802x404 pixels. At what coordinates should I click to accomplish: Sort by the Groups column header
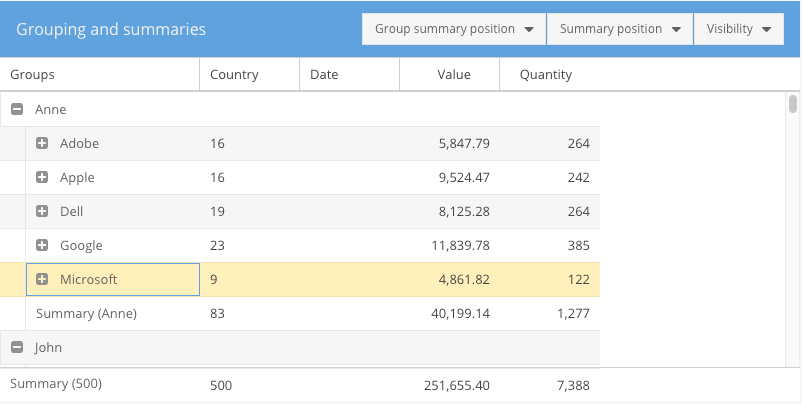point(100,75)
